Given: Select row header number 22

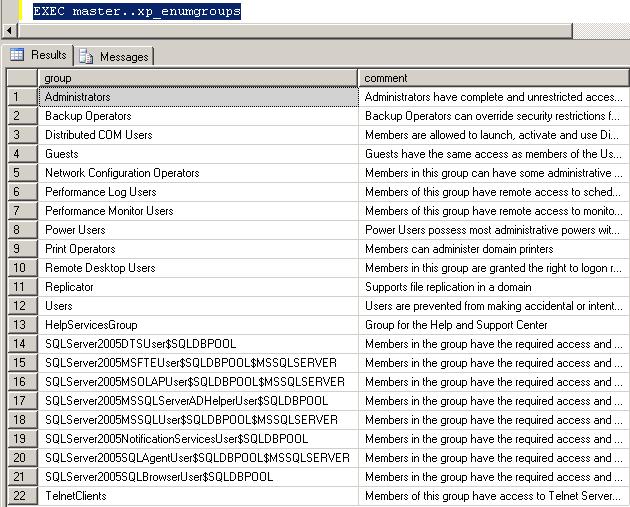Looking at the screenshot, I should [21, 496].
